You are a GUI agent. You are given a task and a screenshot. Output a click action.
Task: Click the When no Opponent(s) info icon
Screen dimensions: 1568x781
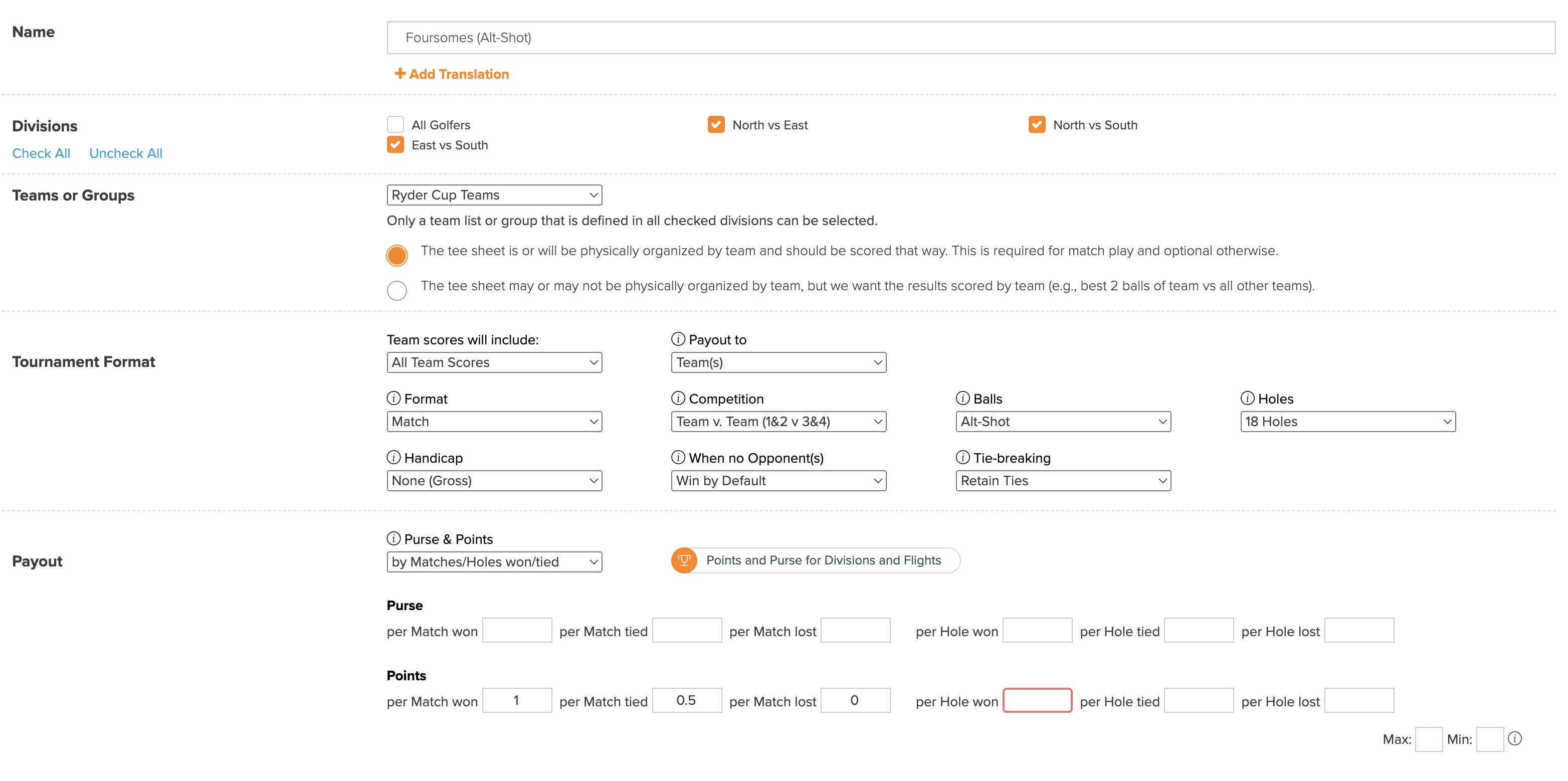point(678,457)
